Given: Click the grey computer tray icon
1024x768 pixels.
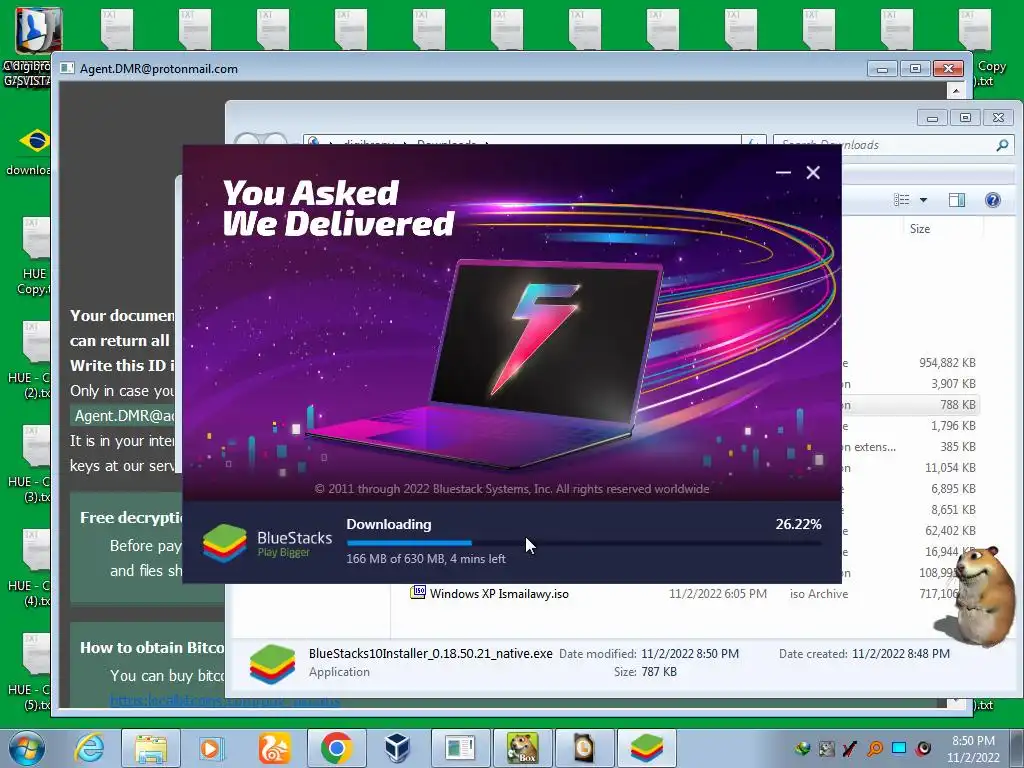Looking at the screenshot, I should tap(827, 748).
